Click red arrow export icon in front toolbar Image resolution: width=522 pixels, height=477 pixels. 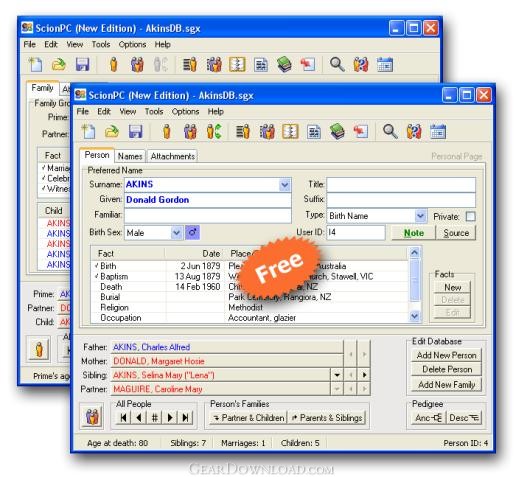pos(360,132)
